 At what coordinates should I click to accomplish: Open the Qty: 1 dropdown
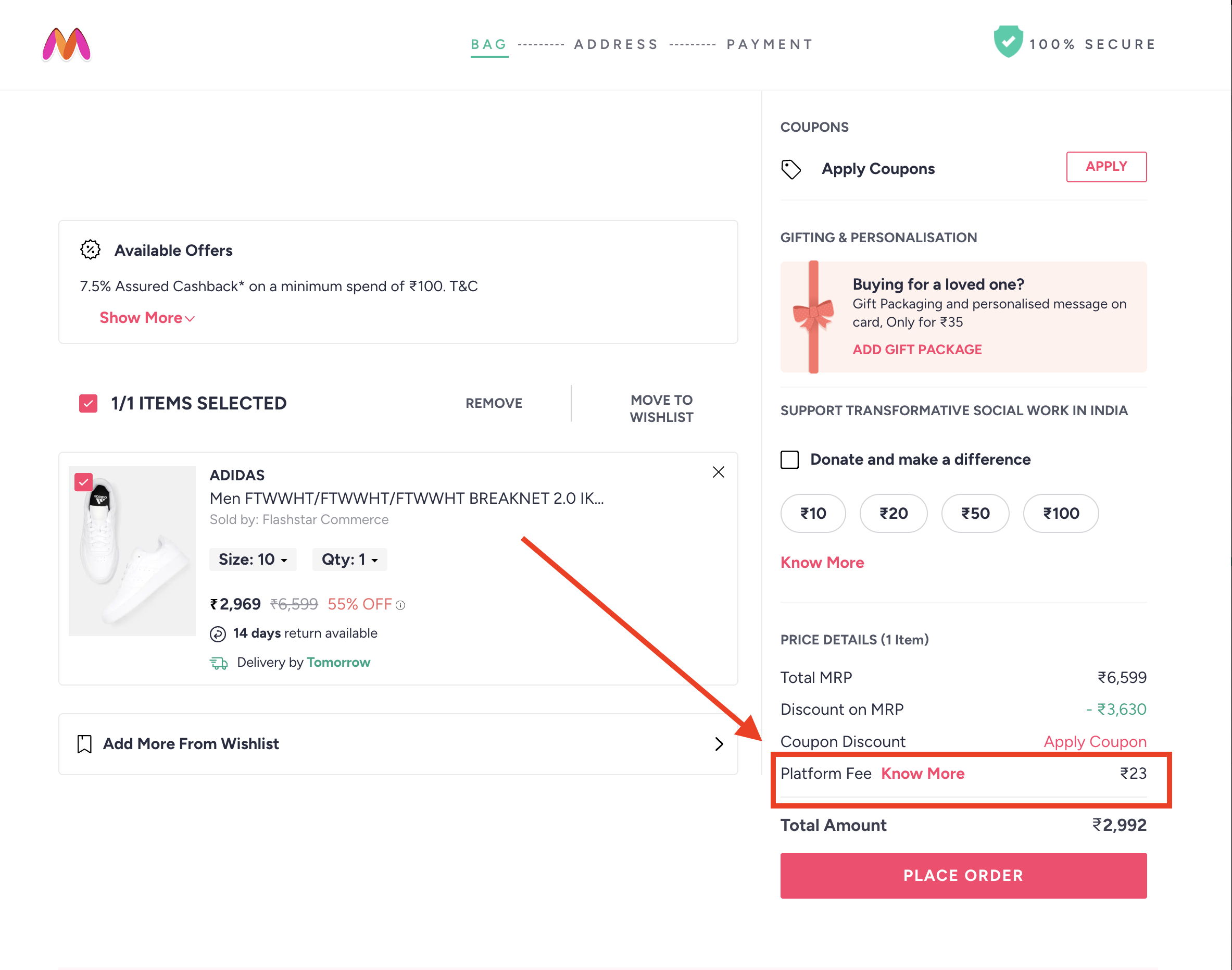349,559
